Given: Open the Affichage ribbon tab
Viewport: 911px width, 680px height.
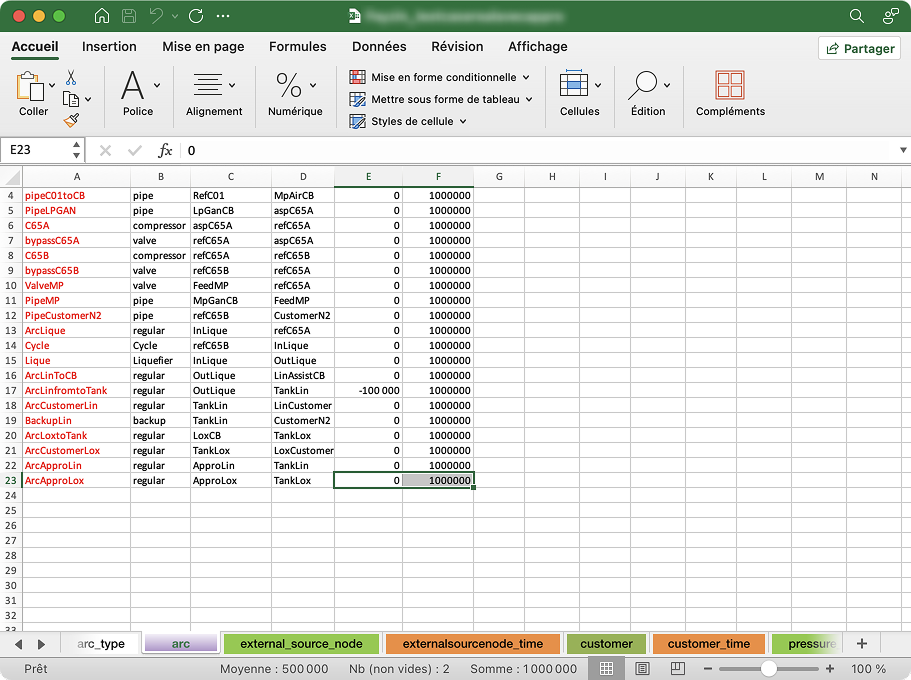Looking at the screenshot, I should 538,46.
